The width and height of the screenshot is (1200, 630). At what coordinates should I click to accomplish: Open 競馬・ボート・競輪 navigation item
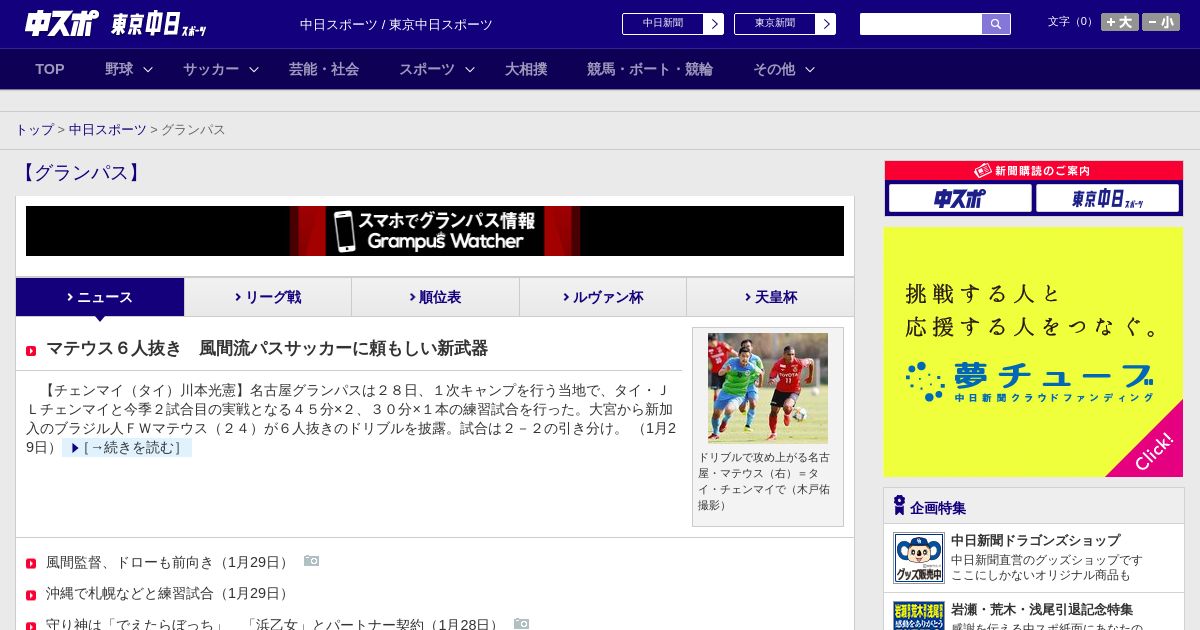[x=650, y=69]
